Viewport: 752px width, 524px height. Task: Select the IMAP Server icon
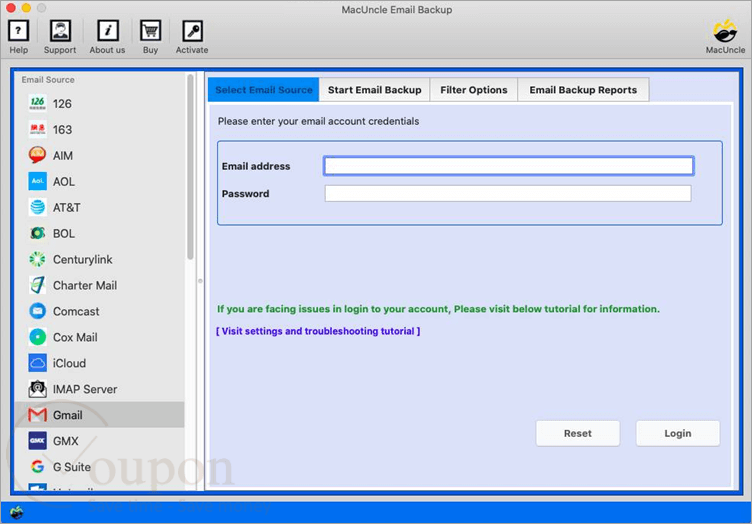click(x=37, y=389)
